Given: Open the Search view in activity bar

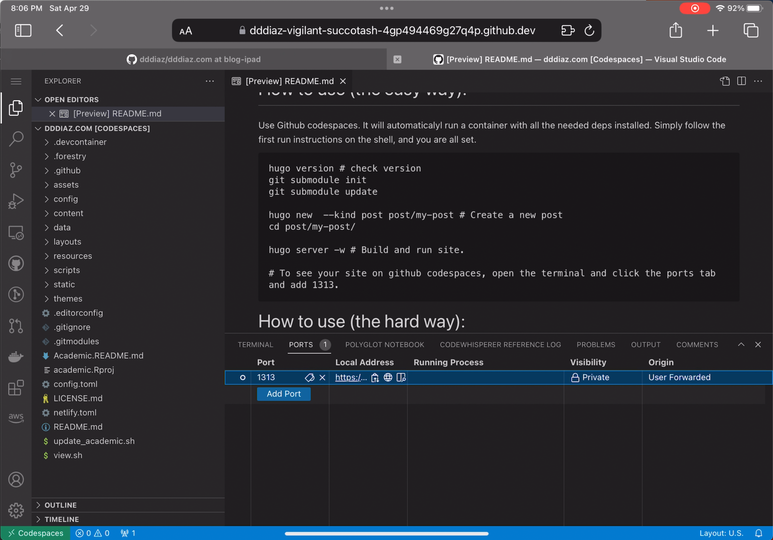Looking at the screenshot, I should pos(16,139).
